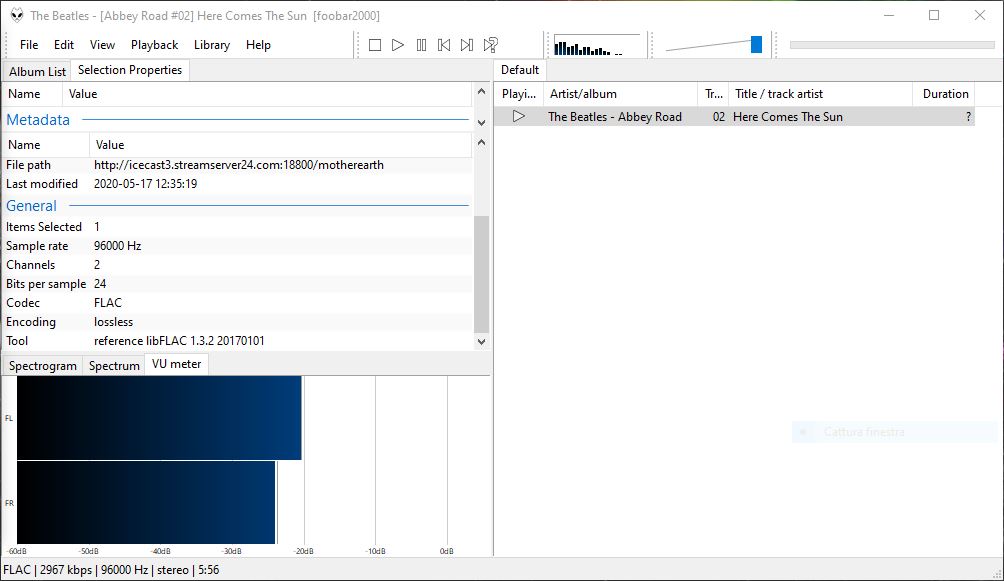Click the Stop playback button
Viewport: 1004px width, 581px height.
[x=375, y=45]
